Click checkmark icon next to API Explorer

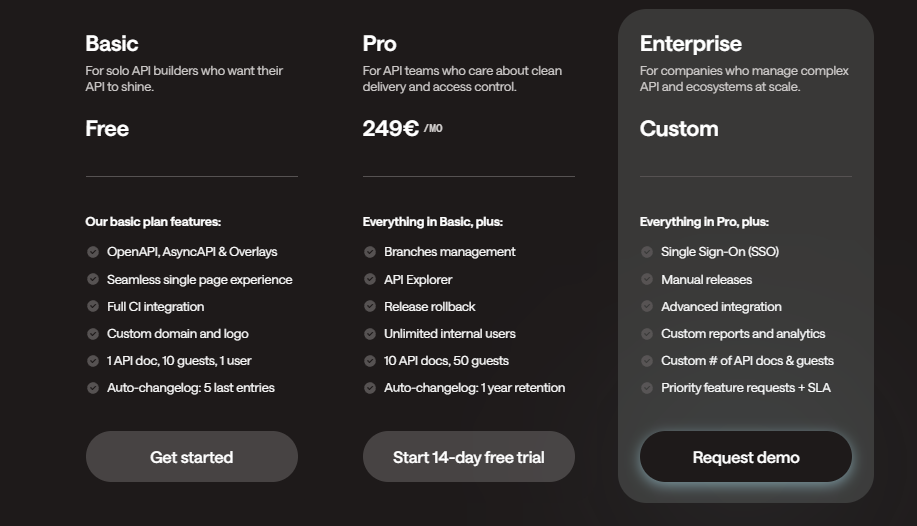click(370, 279)
